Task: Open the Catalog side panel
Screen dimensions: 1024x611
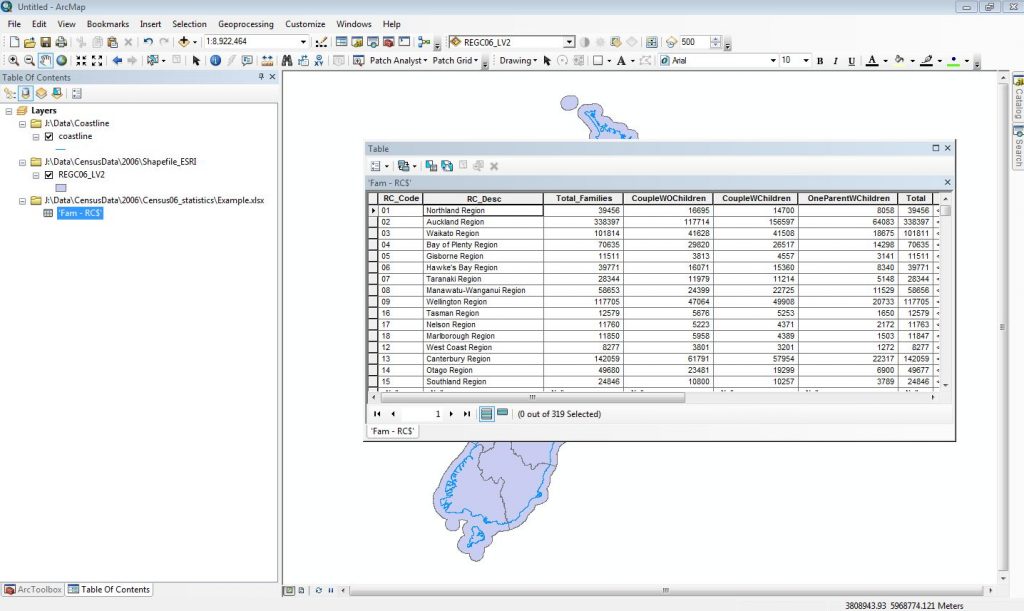Action: tap(1018, 98)
